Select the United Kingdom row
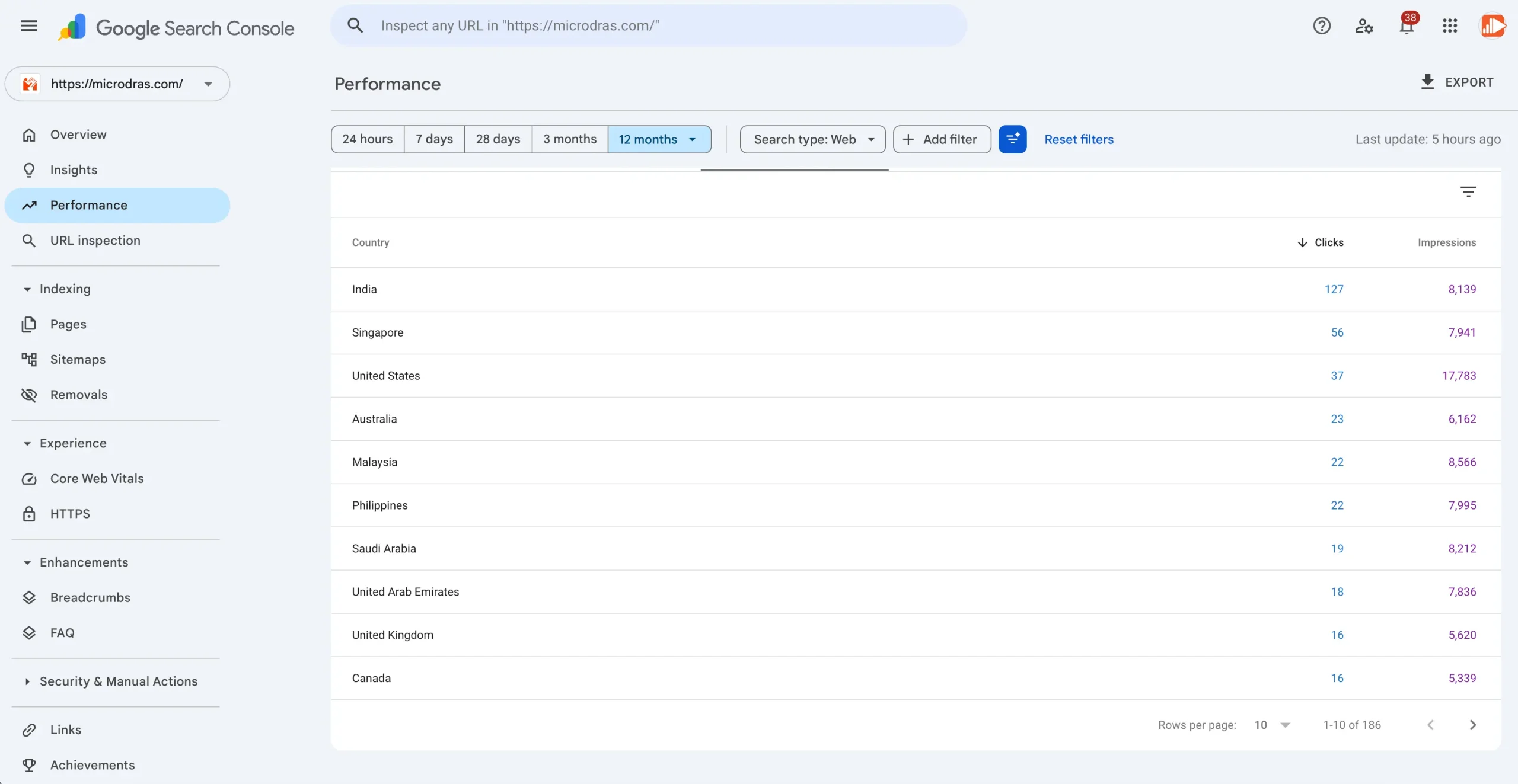Screen dimensions: 1518x784 pyautogui.click(x=916, y=635)
